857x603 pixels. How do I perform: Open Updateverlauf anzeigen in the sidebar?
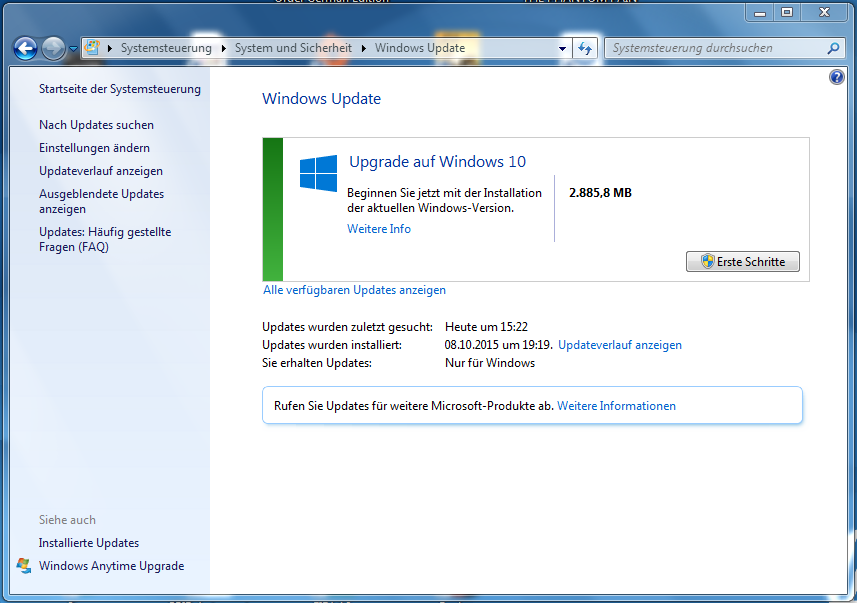click(101, 171)
